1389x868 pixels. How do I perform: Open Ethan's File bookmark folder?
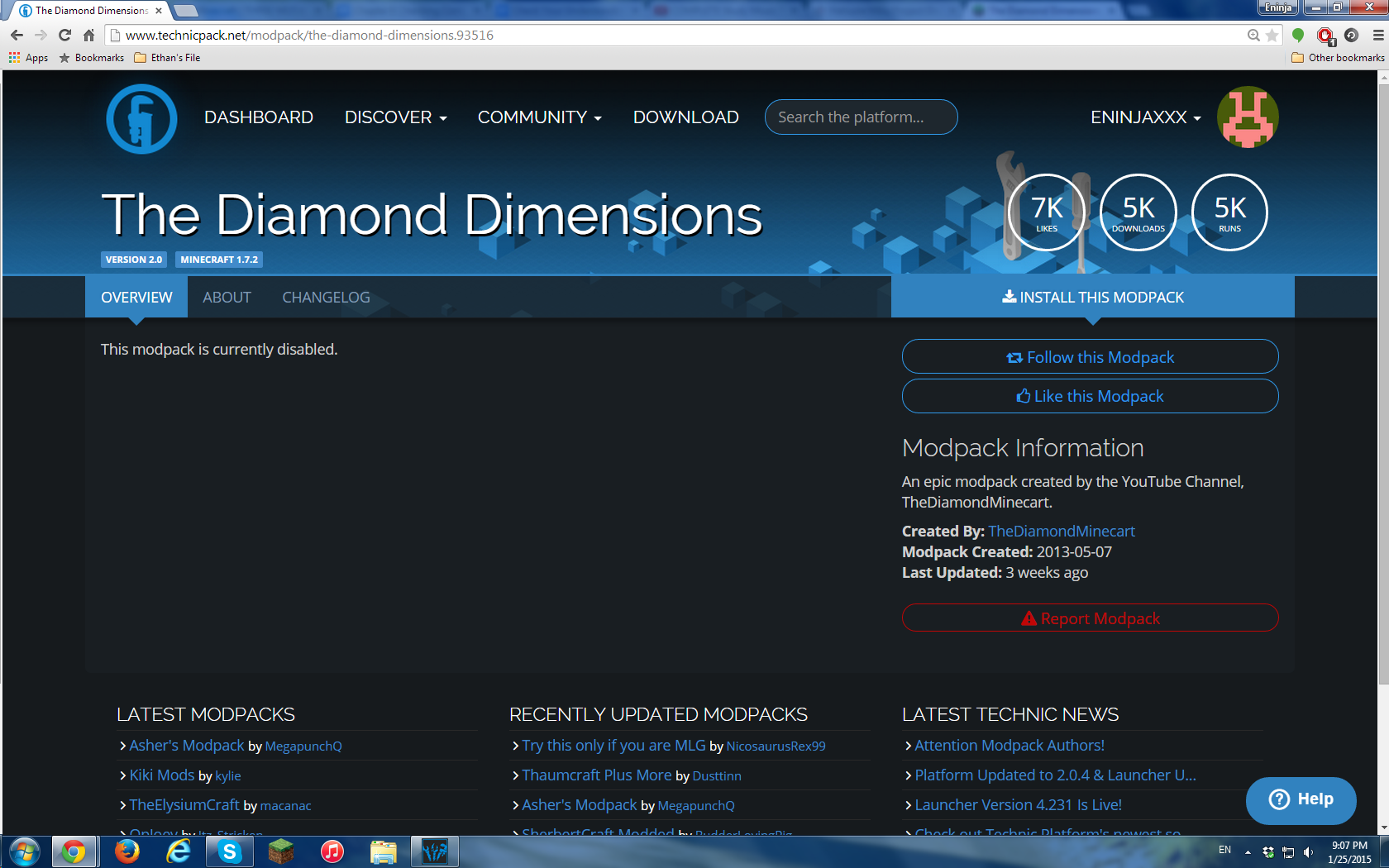point(167,58)
